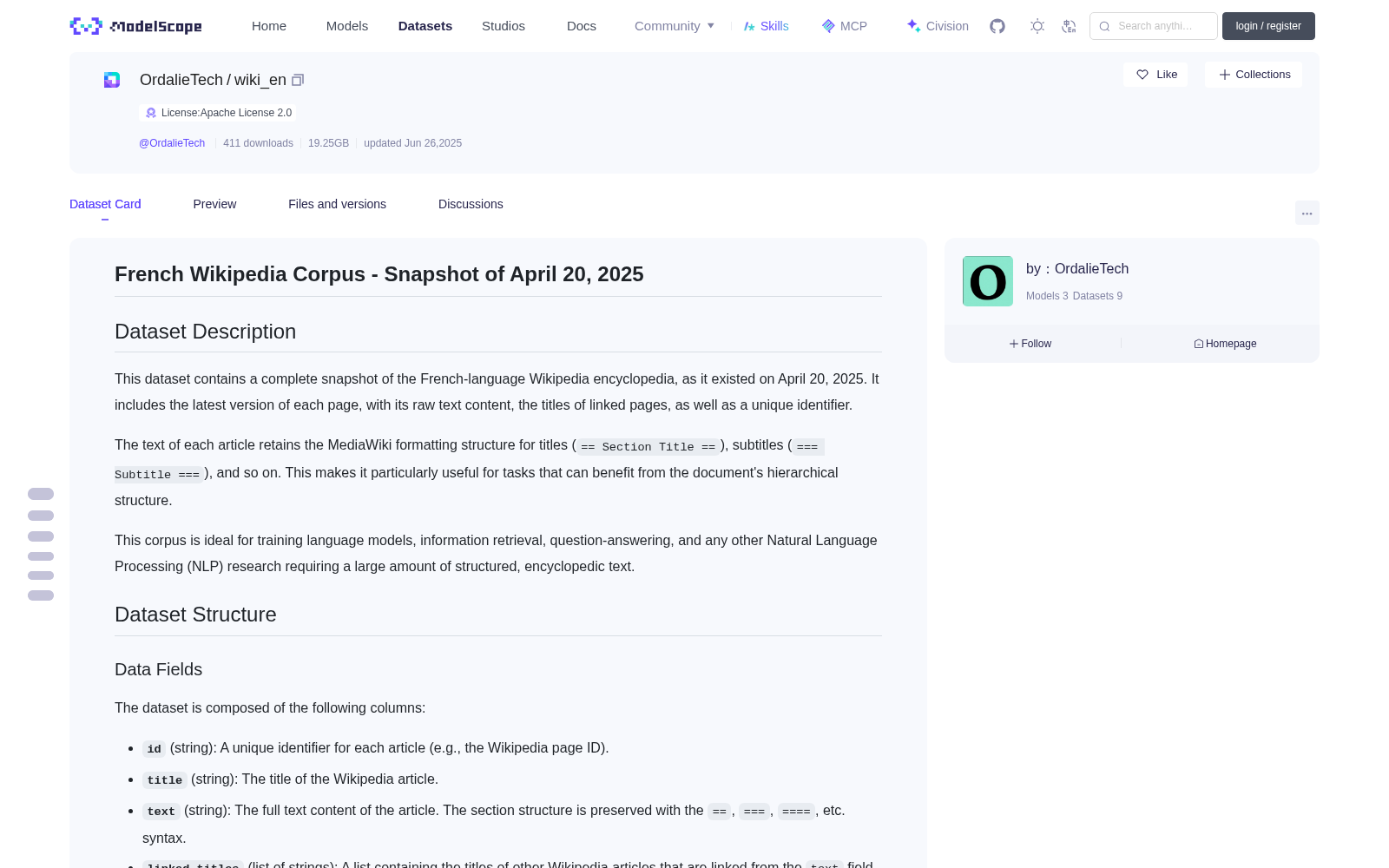Add dataset to Collections
The height and width of the screenshot is (868, 1389).
tap(1254, 75)
